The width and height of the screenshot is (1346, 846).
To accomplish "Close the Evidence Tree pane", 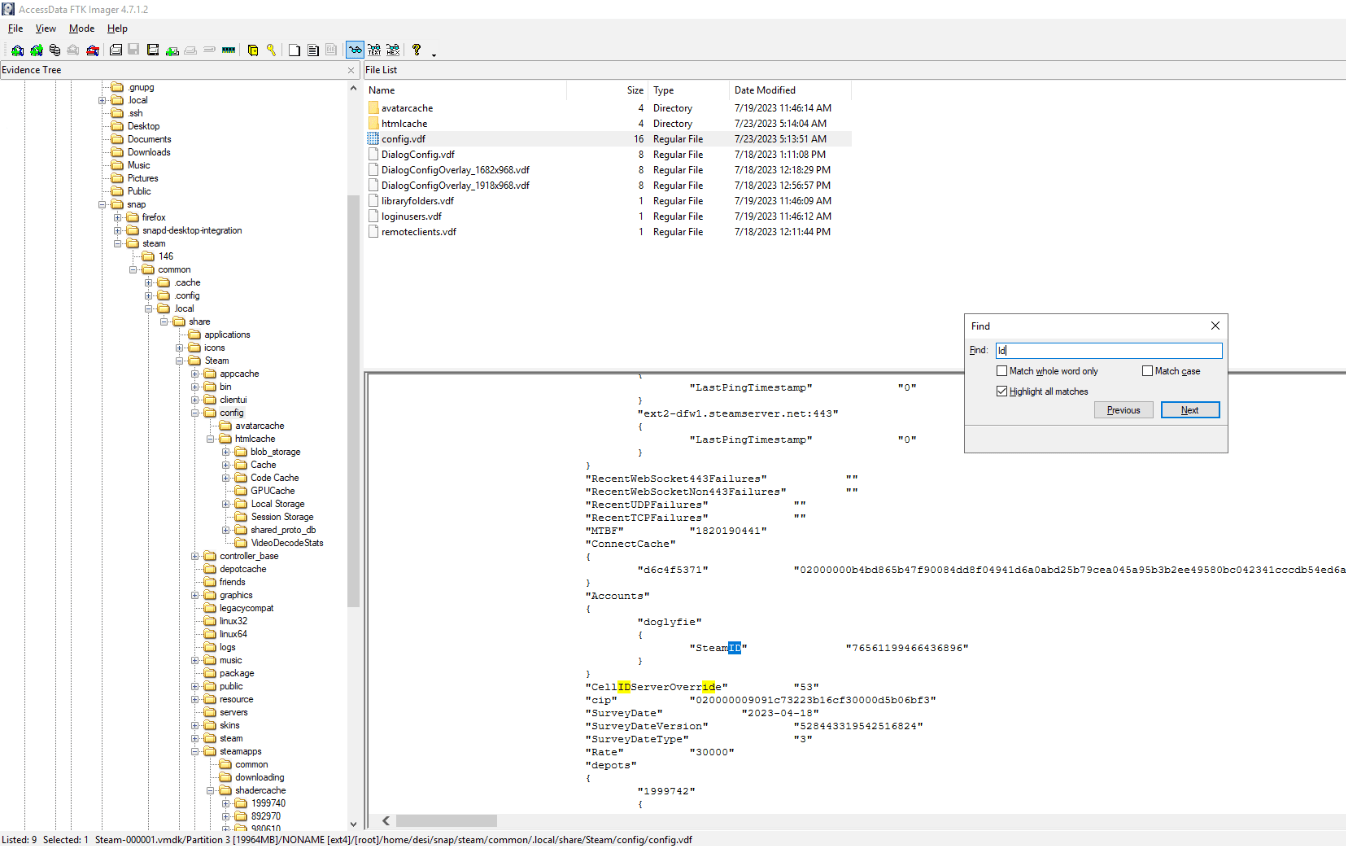I will [351, 70].
